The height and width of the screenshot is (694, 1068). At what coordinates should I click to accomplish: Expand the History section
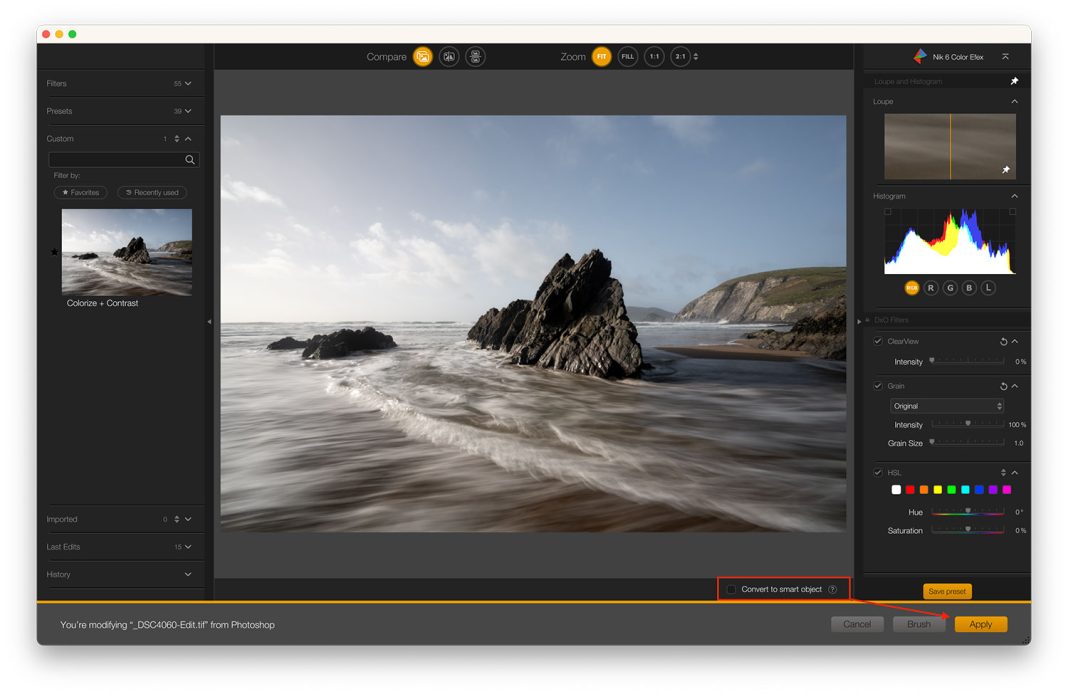point(188,574)
